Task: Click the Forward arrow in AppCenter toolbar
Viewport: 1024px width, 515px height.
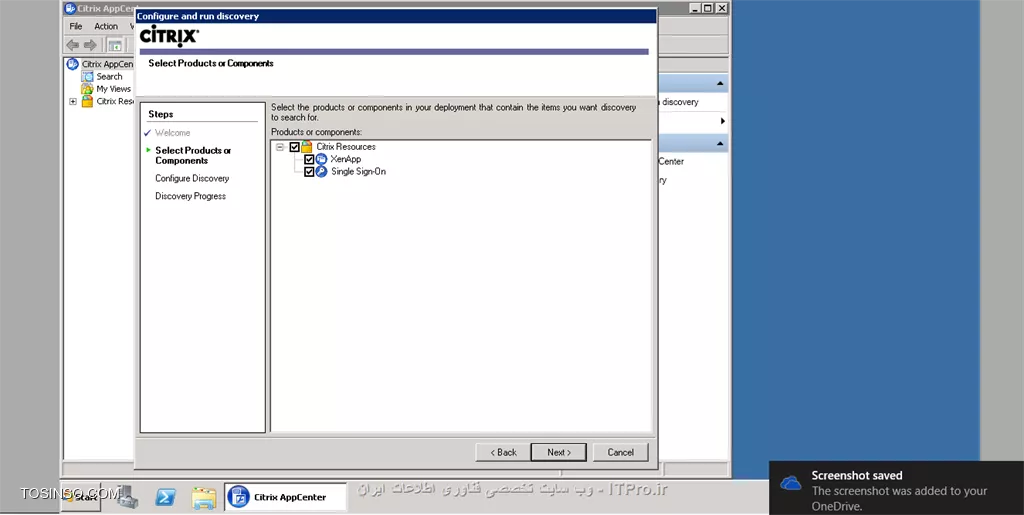Action: point(90,45)
